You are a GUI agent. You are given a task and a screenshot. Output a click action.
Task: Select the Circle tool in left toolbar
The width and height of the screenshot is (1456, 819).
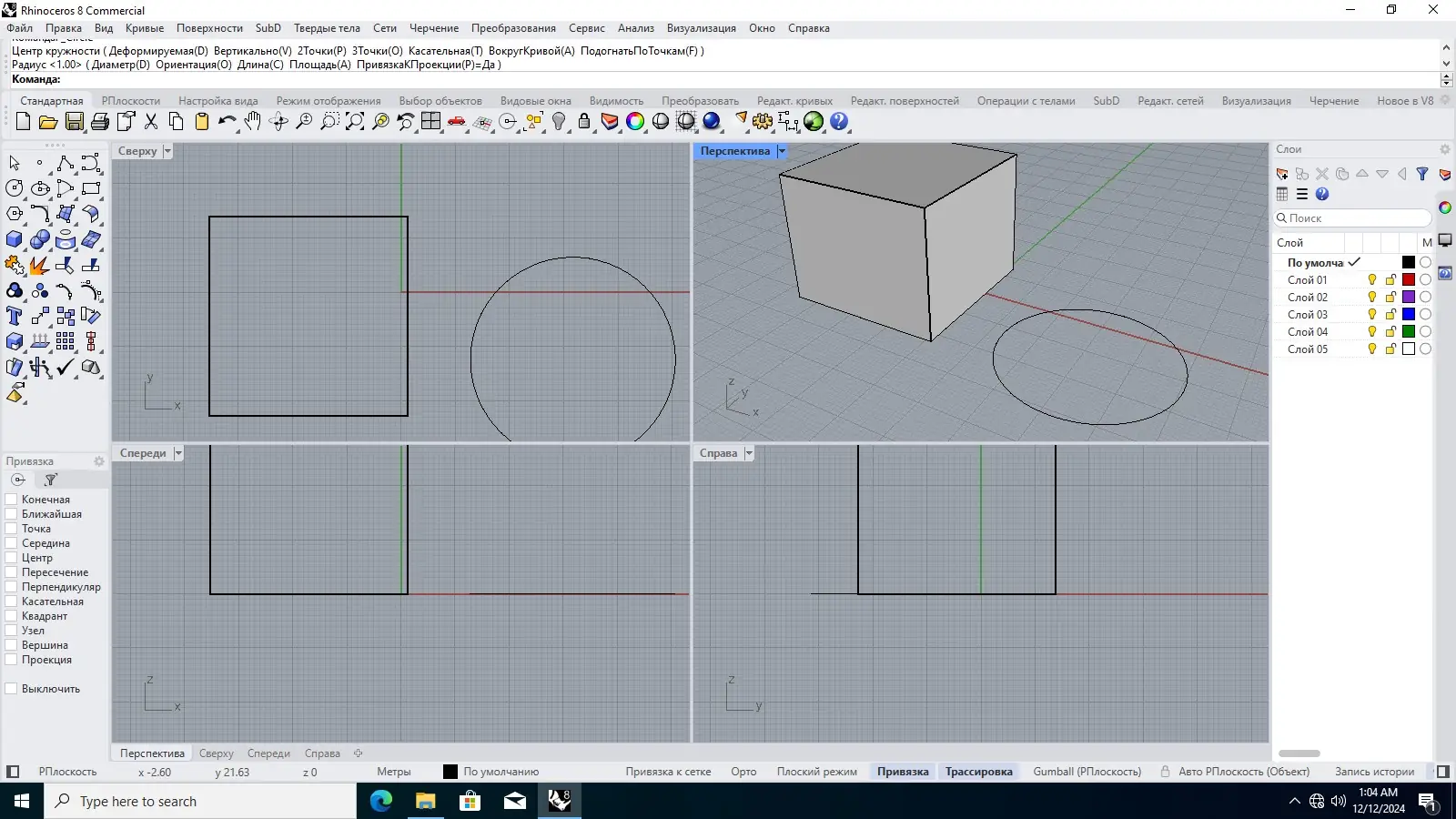click(x=14, y=188)
